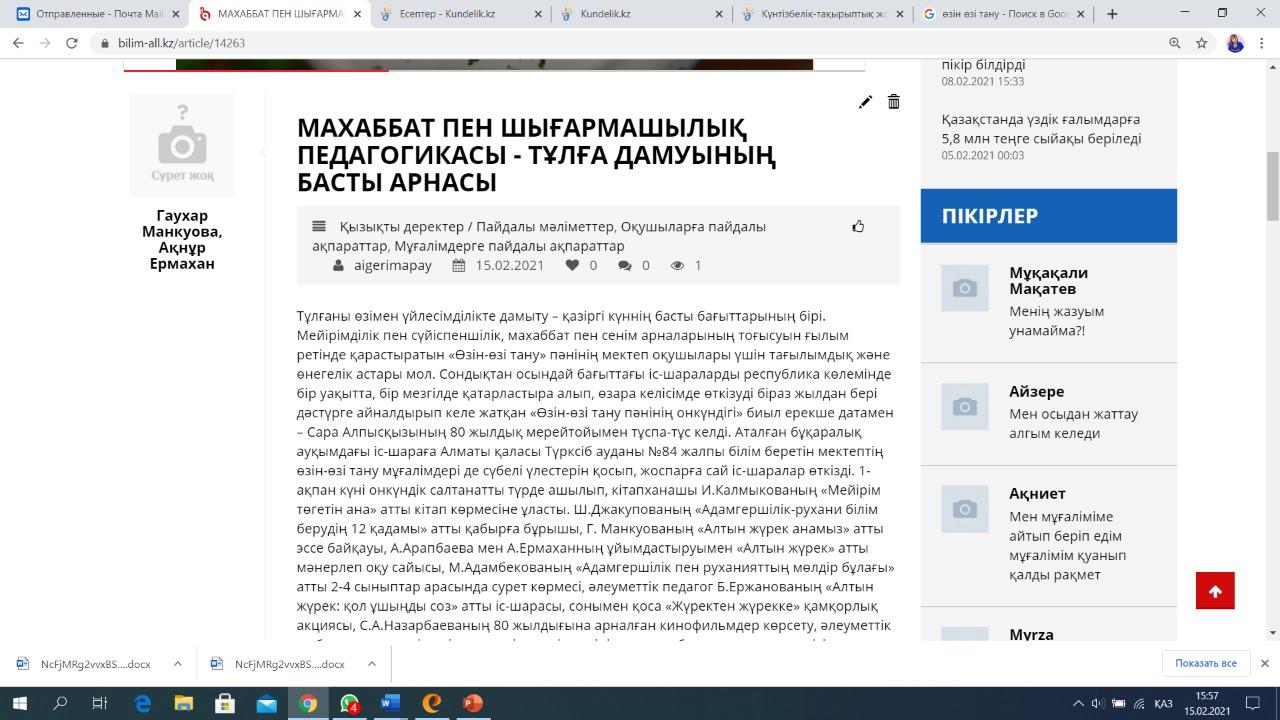Open the zoom magnifier icon in address bar
The width and height of the screenshot is (1280, 720).
click(1175, 43)
